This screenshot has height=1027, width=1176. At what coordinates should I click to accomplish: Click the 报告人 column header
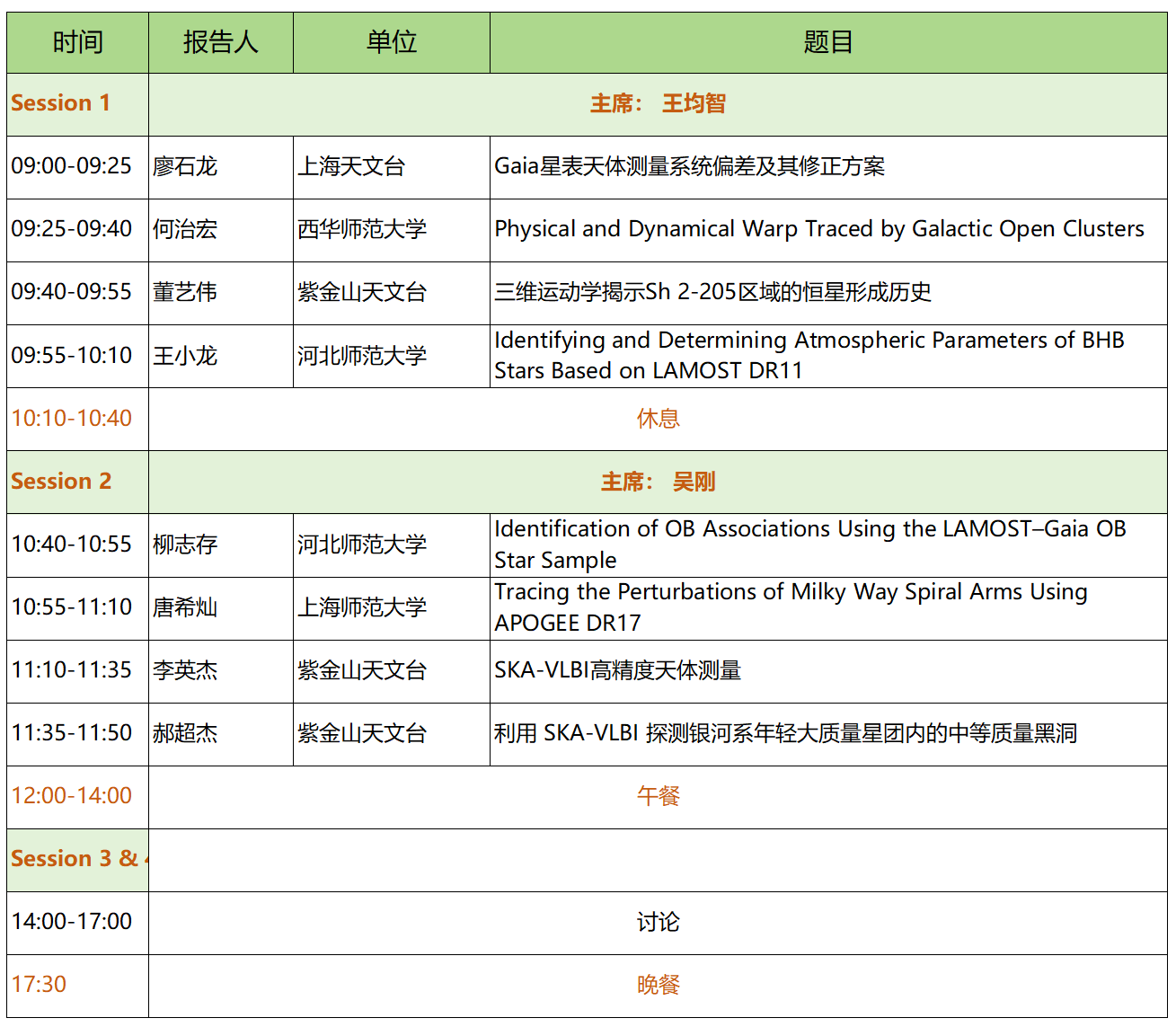[x=220, y=42]
